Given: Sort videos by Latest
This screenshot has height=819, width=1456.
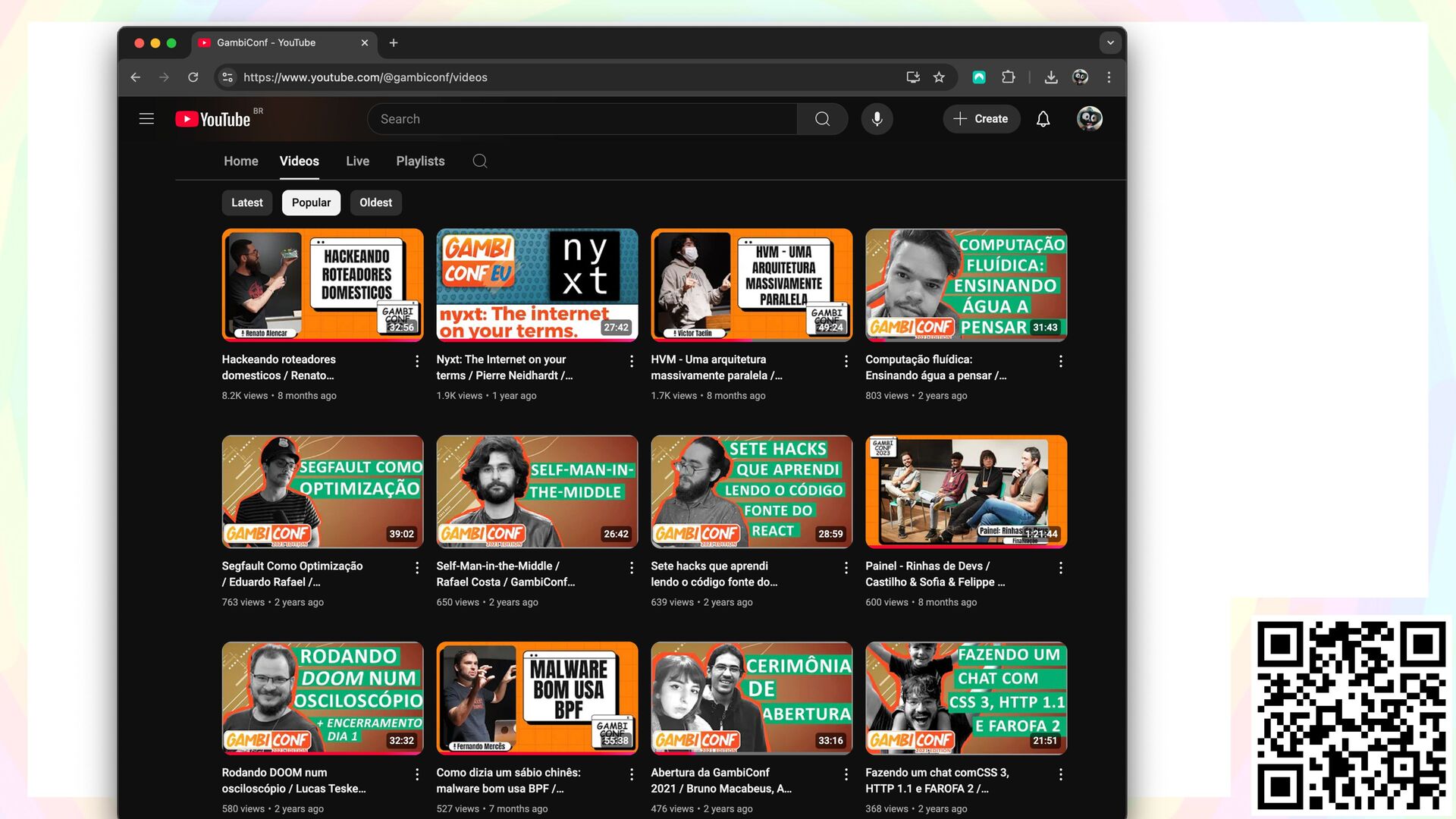Looking at the screenshot, I should click(247, 202).
